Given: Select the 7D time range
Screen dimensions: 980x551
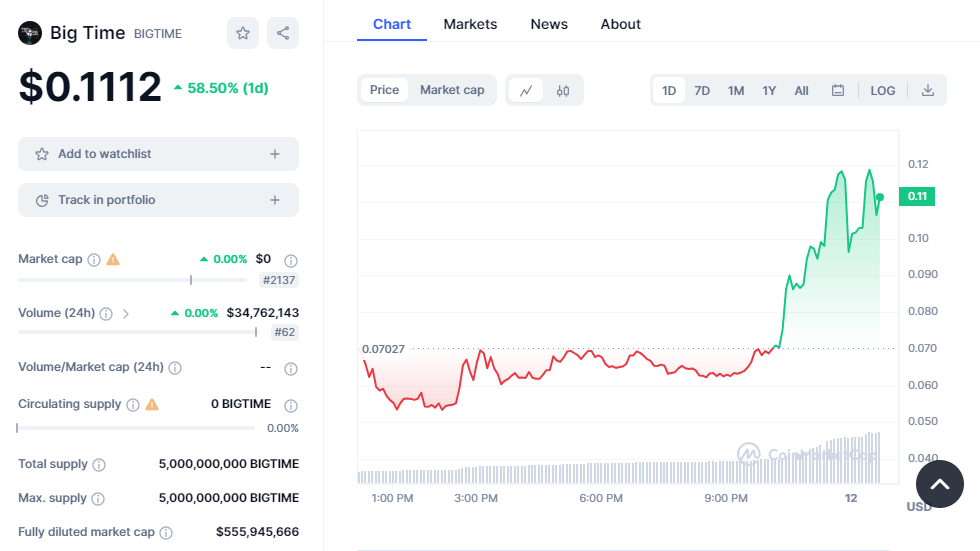Looking at the screenshot, I should [702, 90].
